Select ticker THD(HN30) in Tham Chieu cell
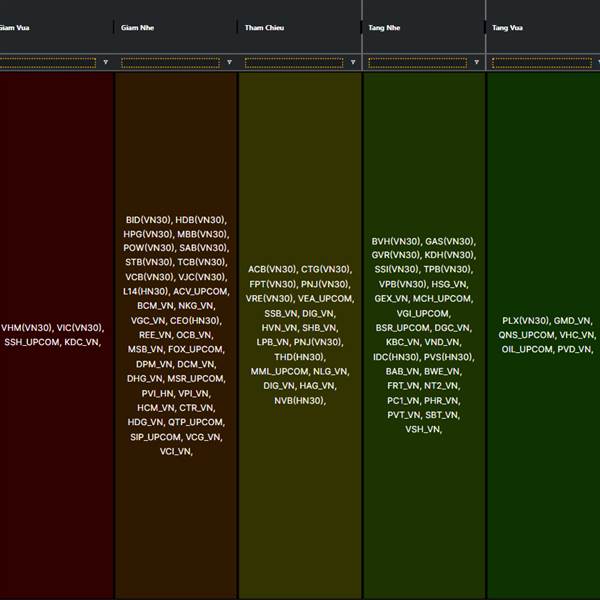 coord(299,357)
